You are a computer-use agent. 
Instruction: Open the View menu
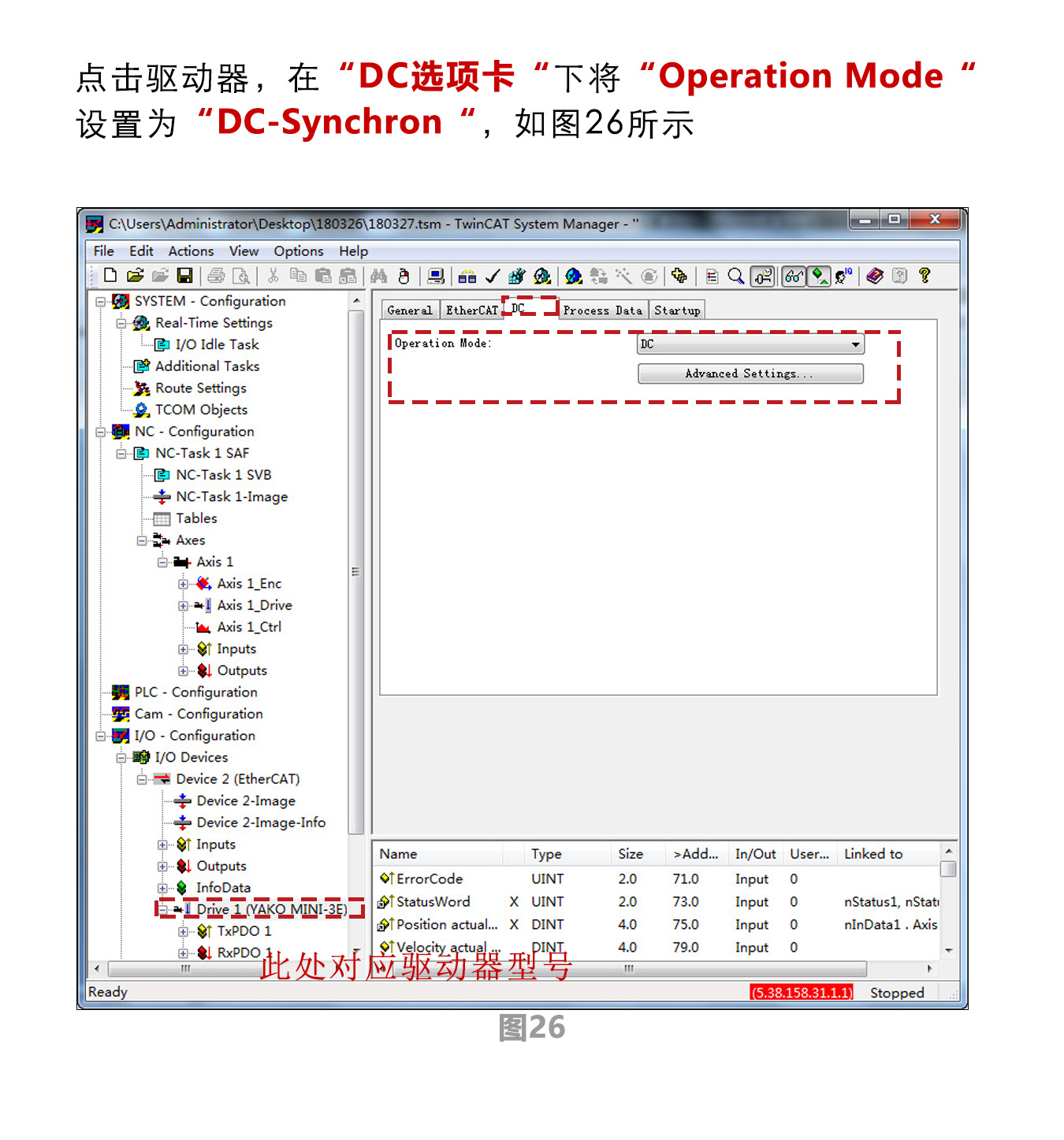coord(244,251)
